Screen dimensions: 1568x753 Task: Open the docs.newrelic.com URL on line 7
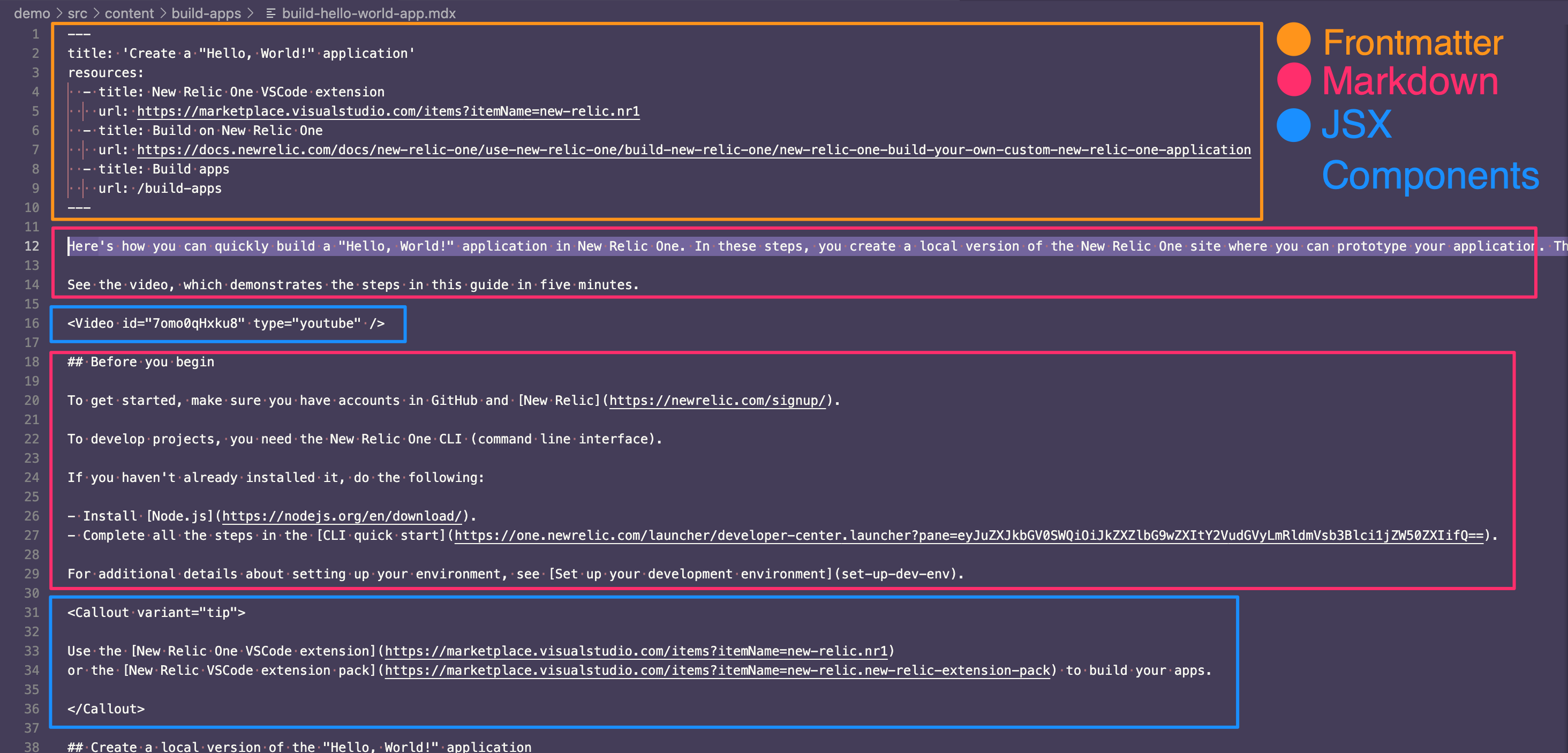693,150
